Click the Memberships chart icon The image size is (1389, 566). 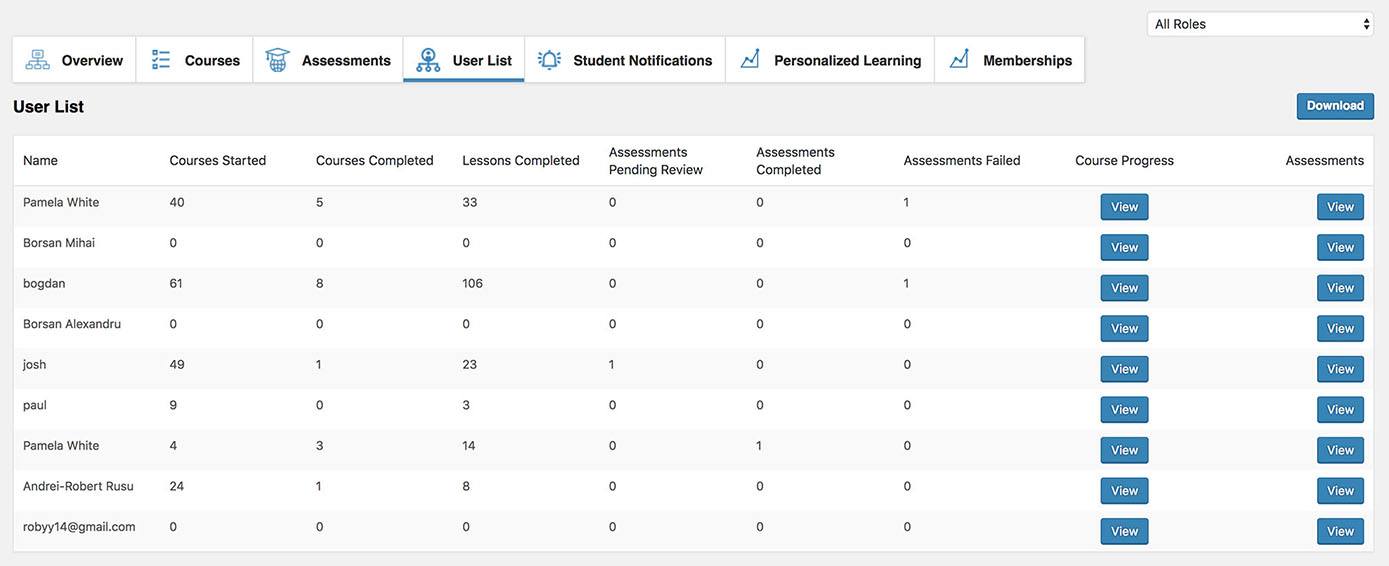point(959,60)
